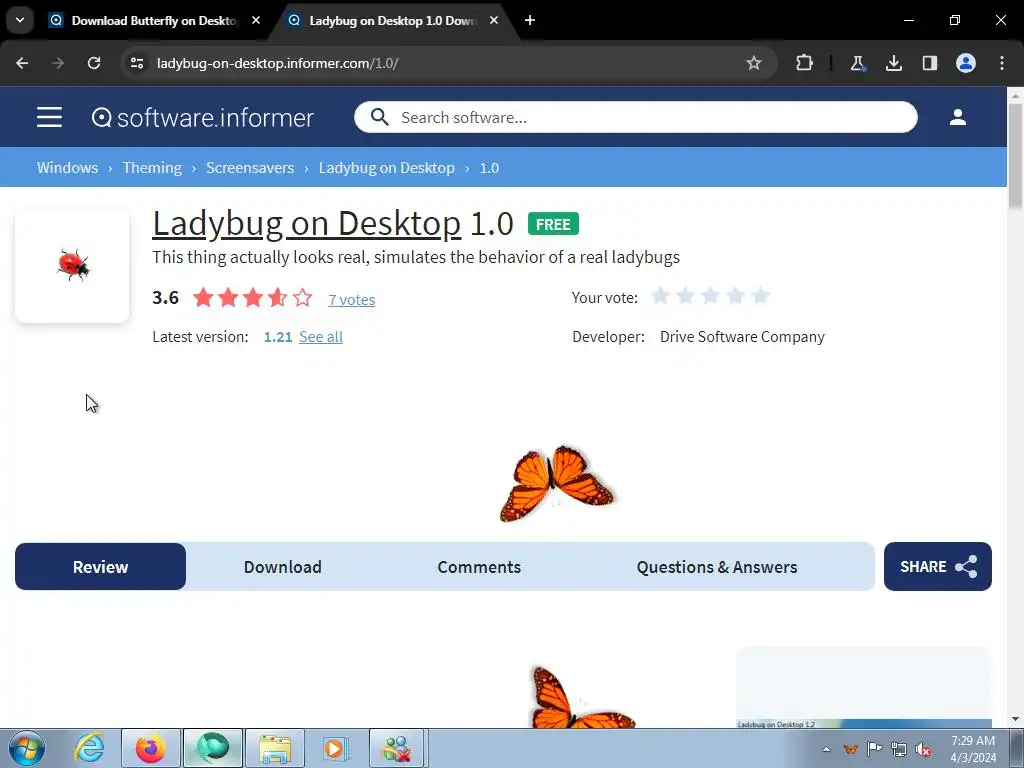Viewport: 1024px width, 768px height.
Task: Close the Download Butterfly on Desktop tab
Action: pos(256,20)
